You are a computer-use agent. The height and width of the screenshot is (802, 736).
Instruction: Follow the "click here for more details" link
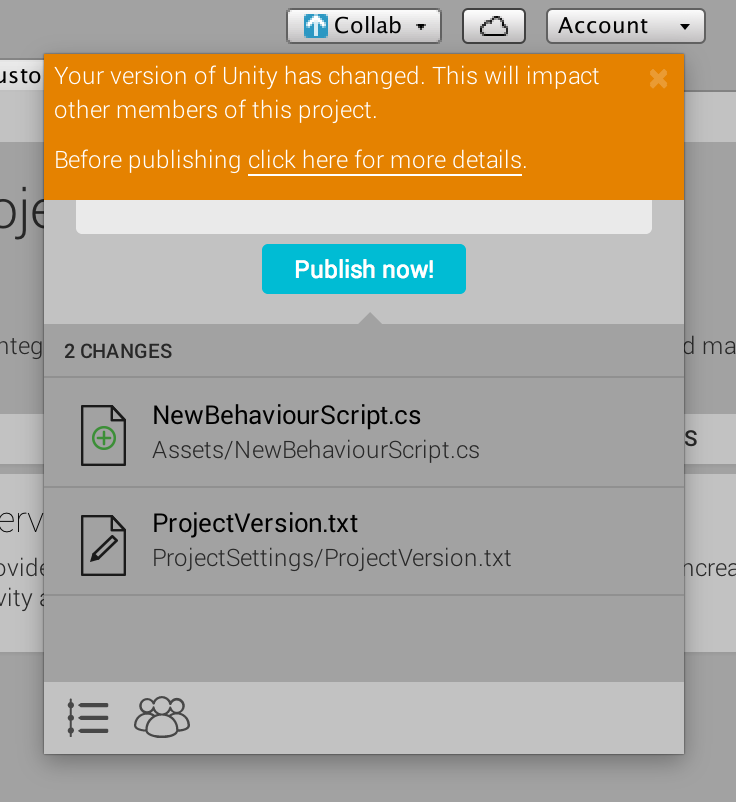click(385, 160)
